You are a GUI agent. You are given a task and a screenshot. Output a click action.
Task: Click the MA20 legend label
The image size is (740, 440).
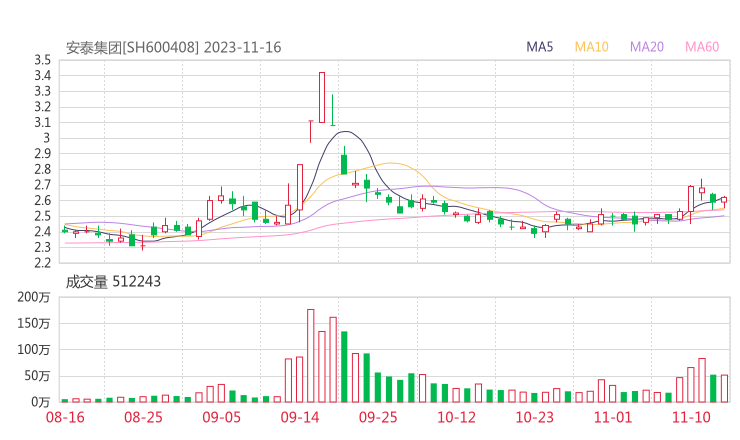[647, 47]
